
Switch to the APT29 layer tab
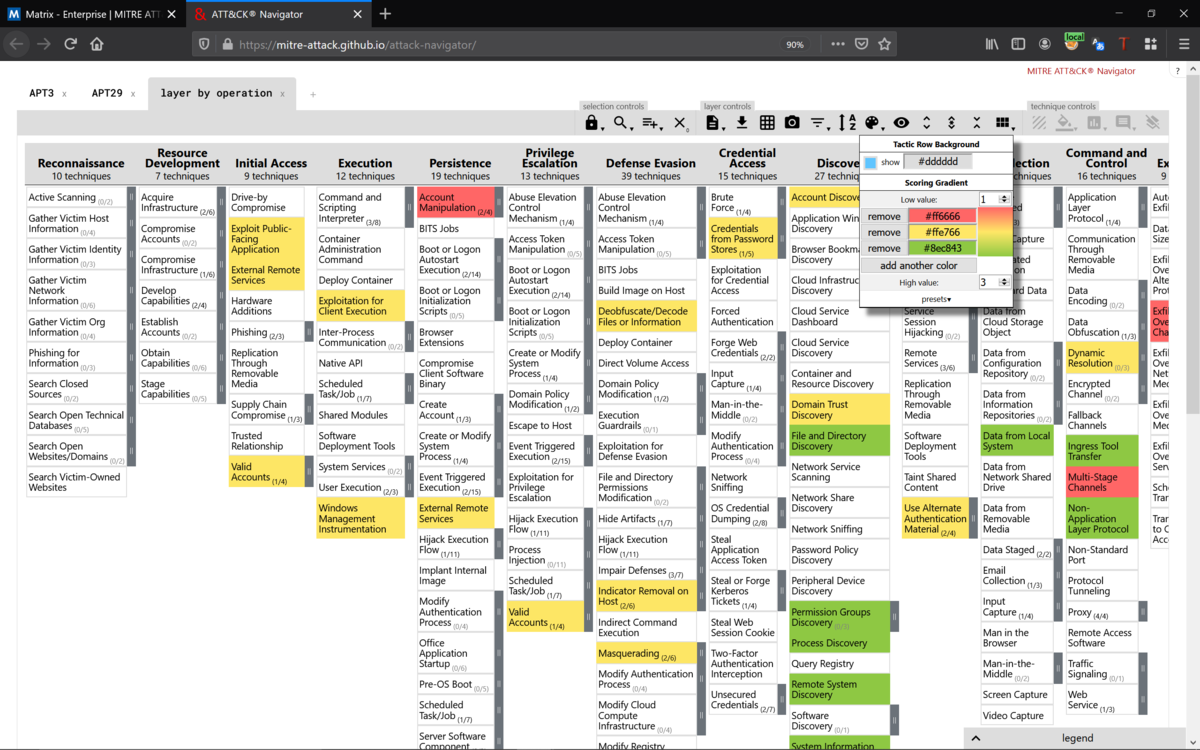[107, 93]
